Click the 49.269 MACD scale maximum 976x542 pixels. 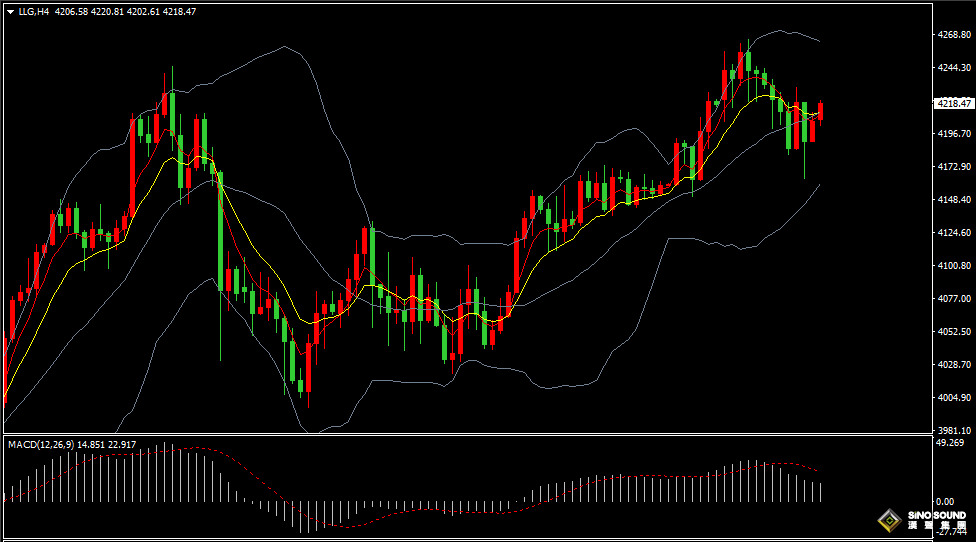point(949,442)
